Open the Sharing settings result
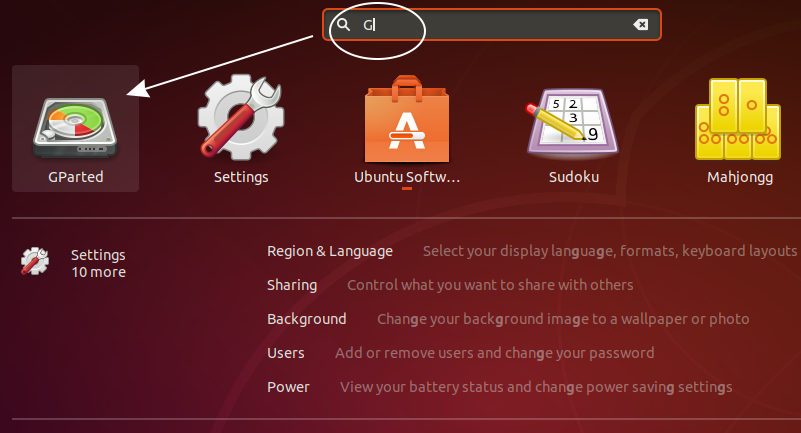The image size is (801, 433). coord(292,285)
